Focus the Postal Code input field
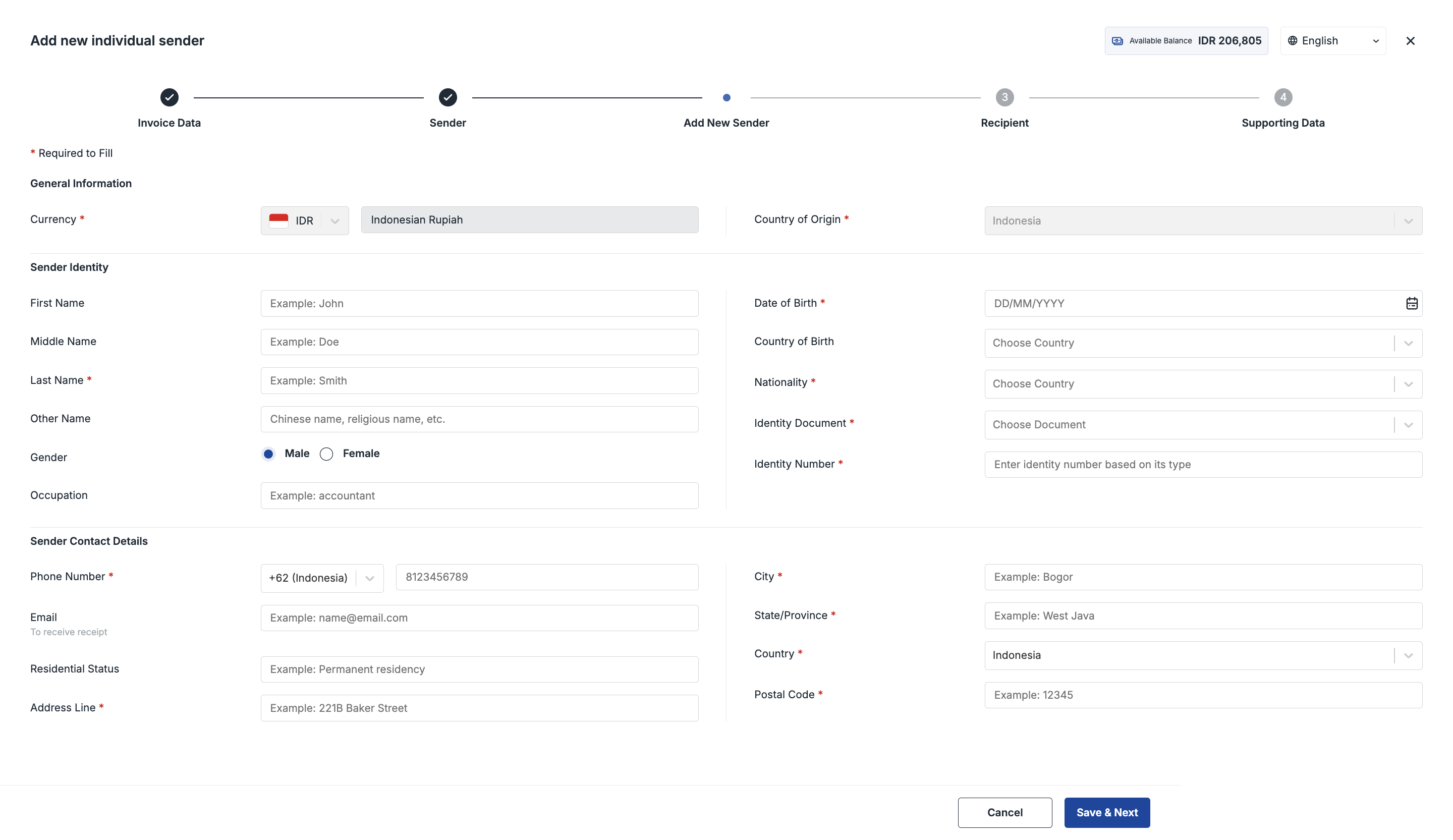 (x=1202, y=695)
